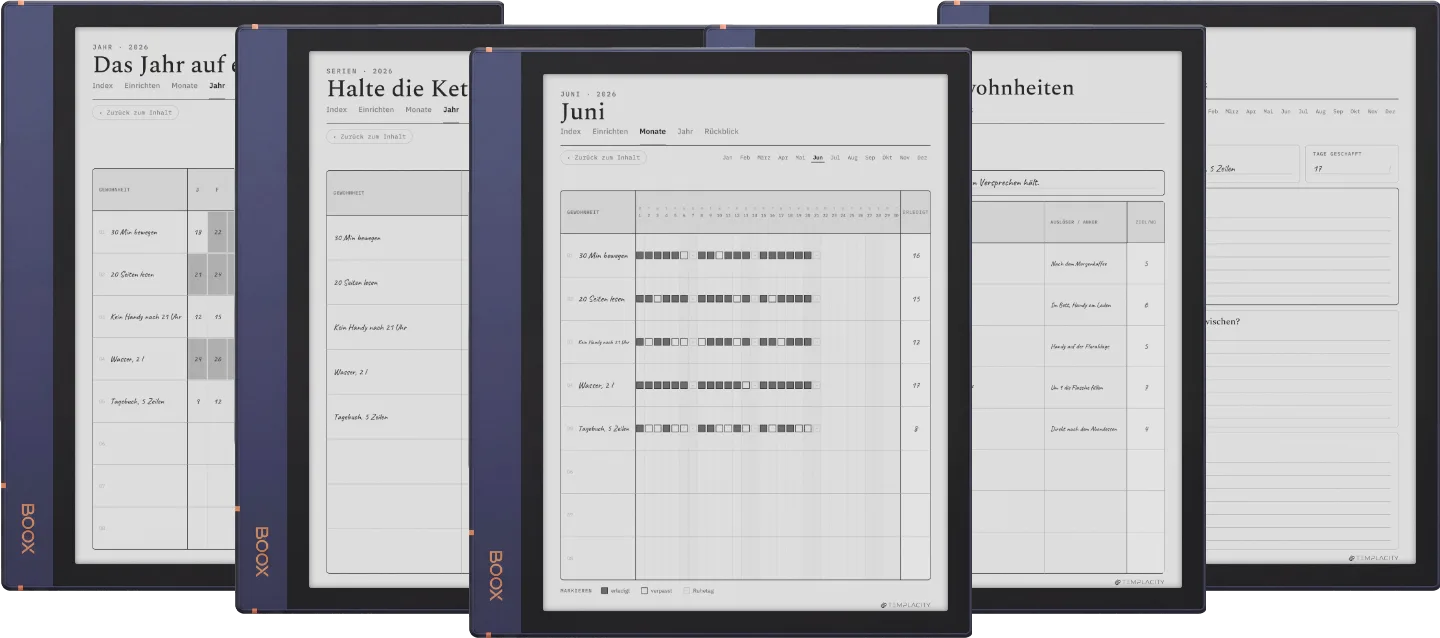Tick the 'verpasst' legend box on the Juni page

click(x=645, y=591)
